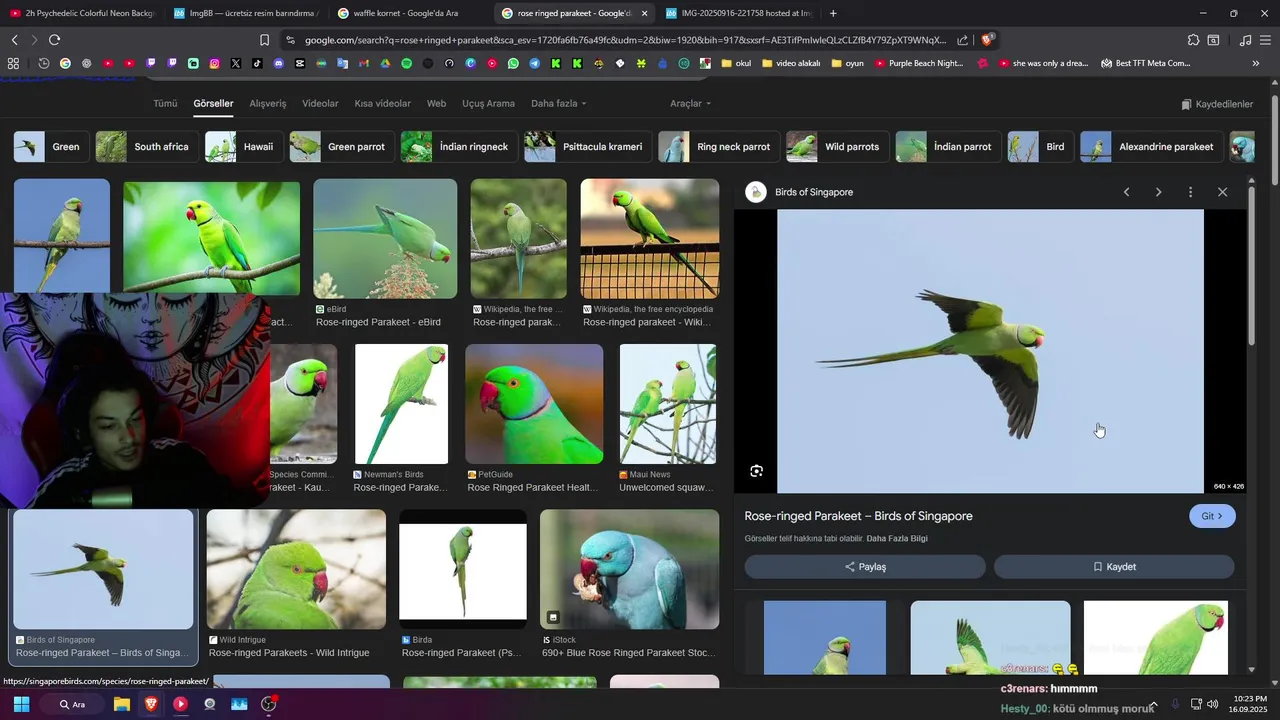Open the extensions puzzle icon
This screenshot has height=720, width=1280.
[1193, 40]
